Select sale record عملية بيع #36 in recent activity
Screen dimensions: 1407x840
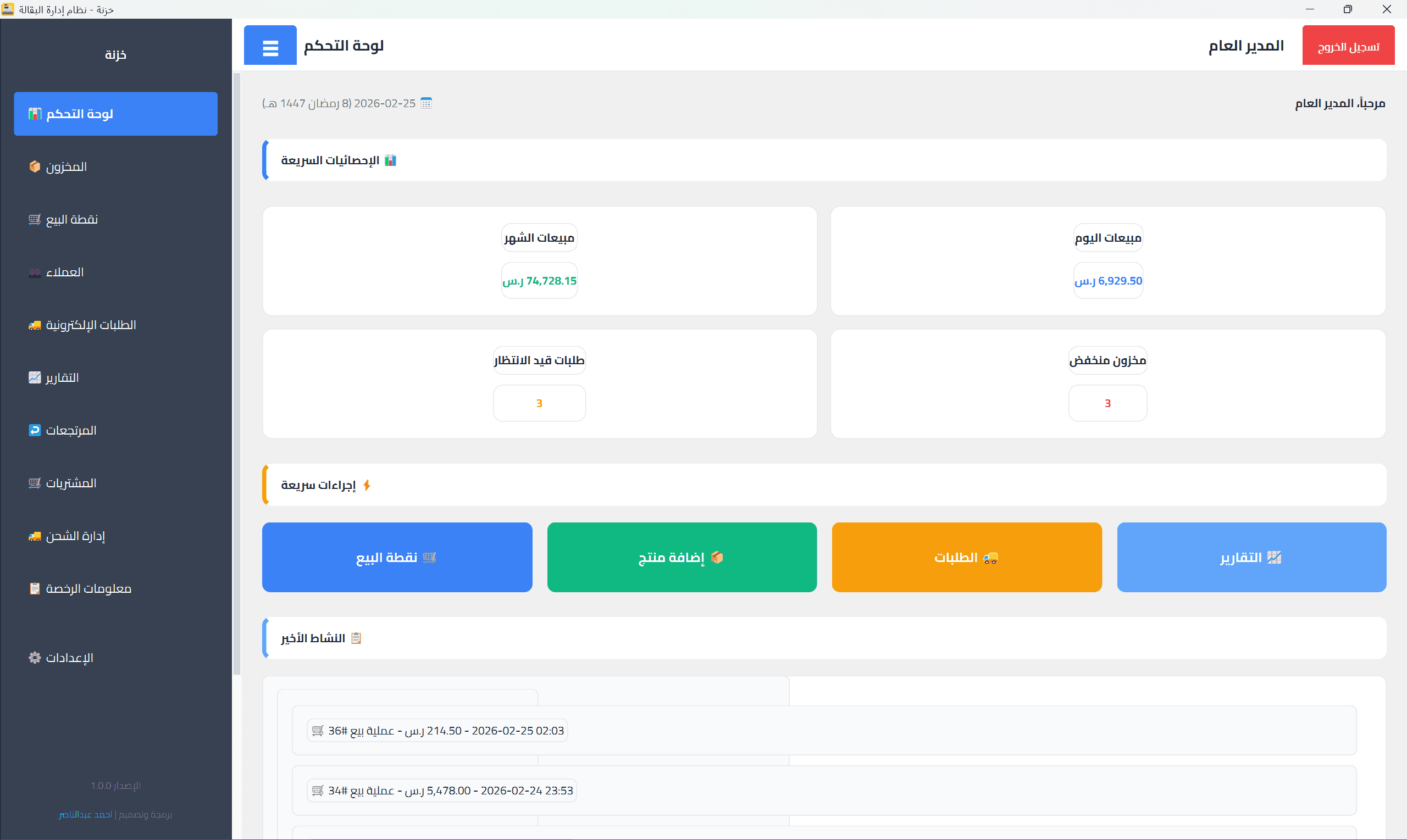pos(436,730)
